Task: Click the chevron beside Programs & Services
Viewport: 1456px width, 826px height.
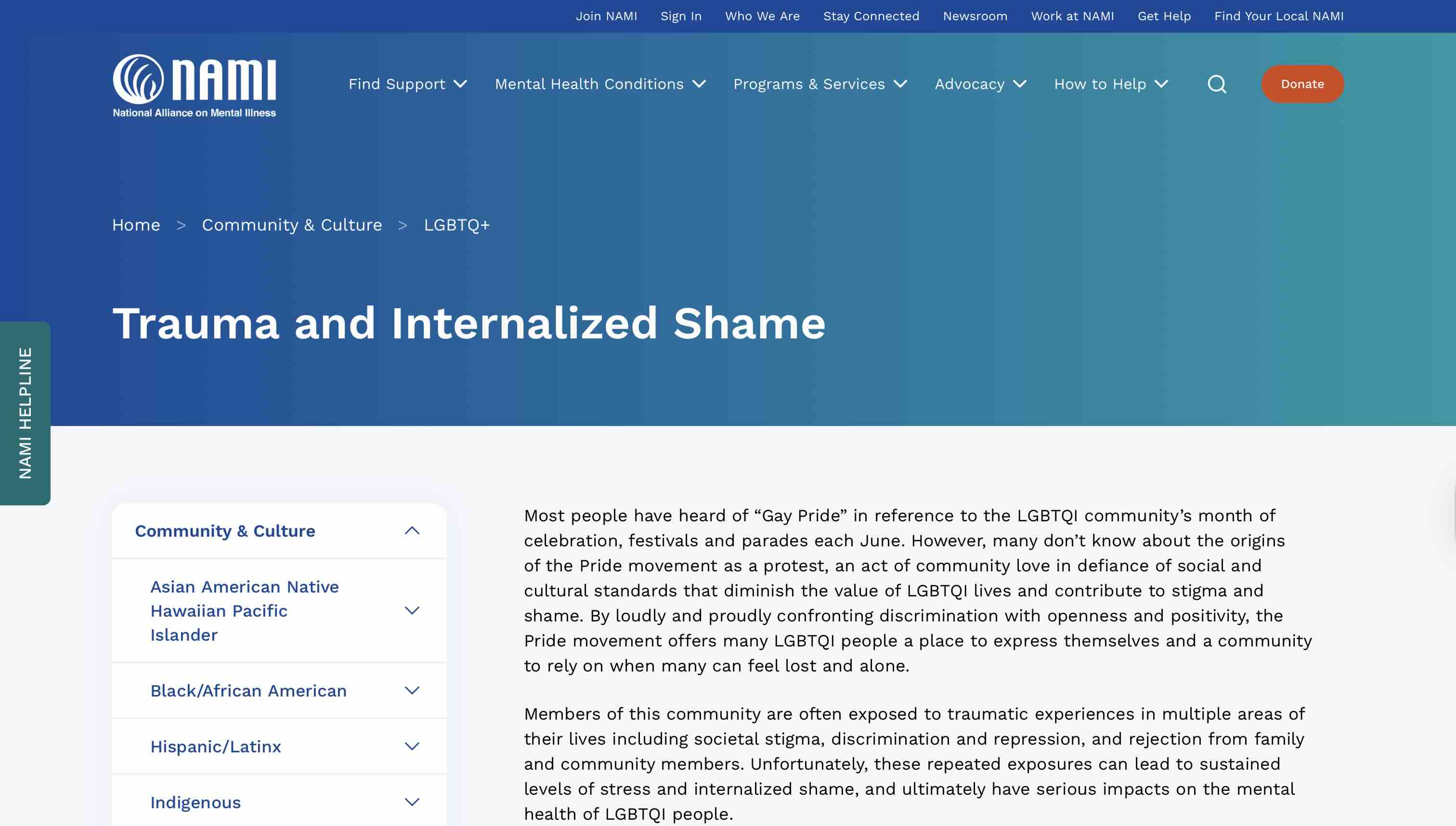Action: click(900, 84)
